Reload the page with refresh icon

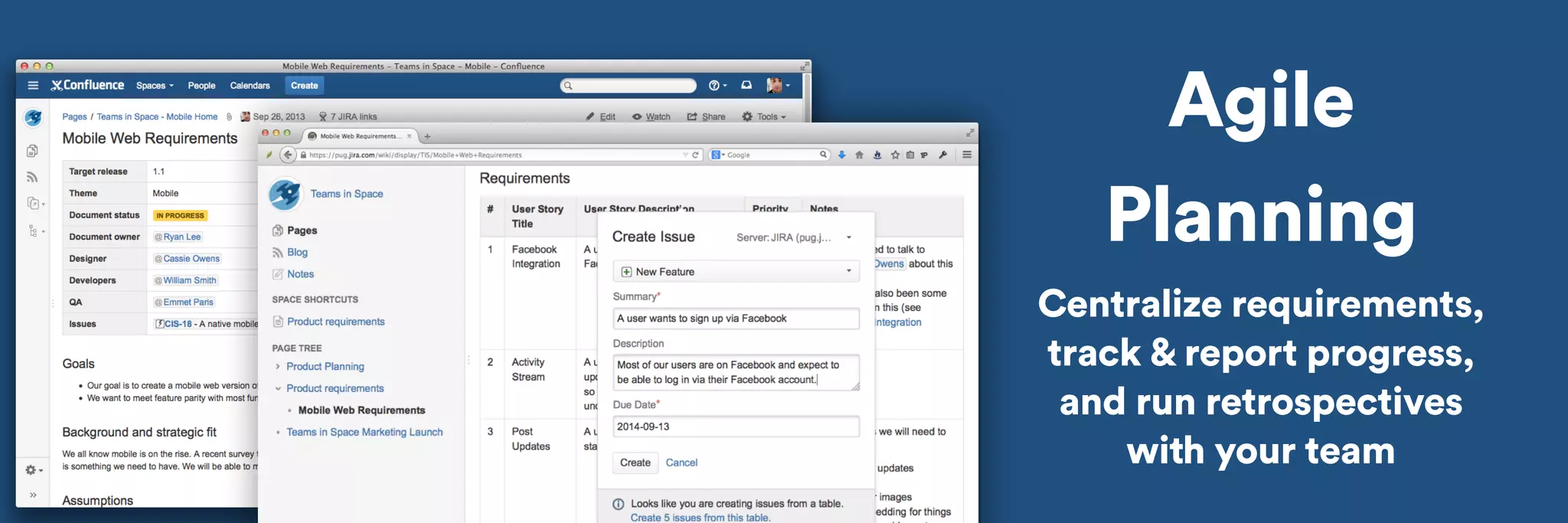coord(696,155)
